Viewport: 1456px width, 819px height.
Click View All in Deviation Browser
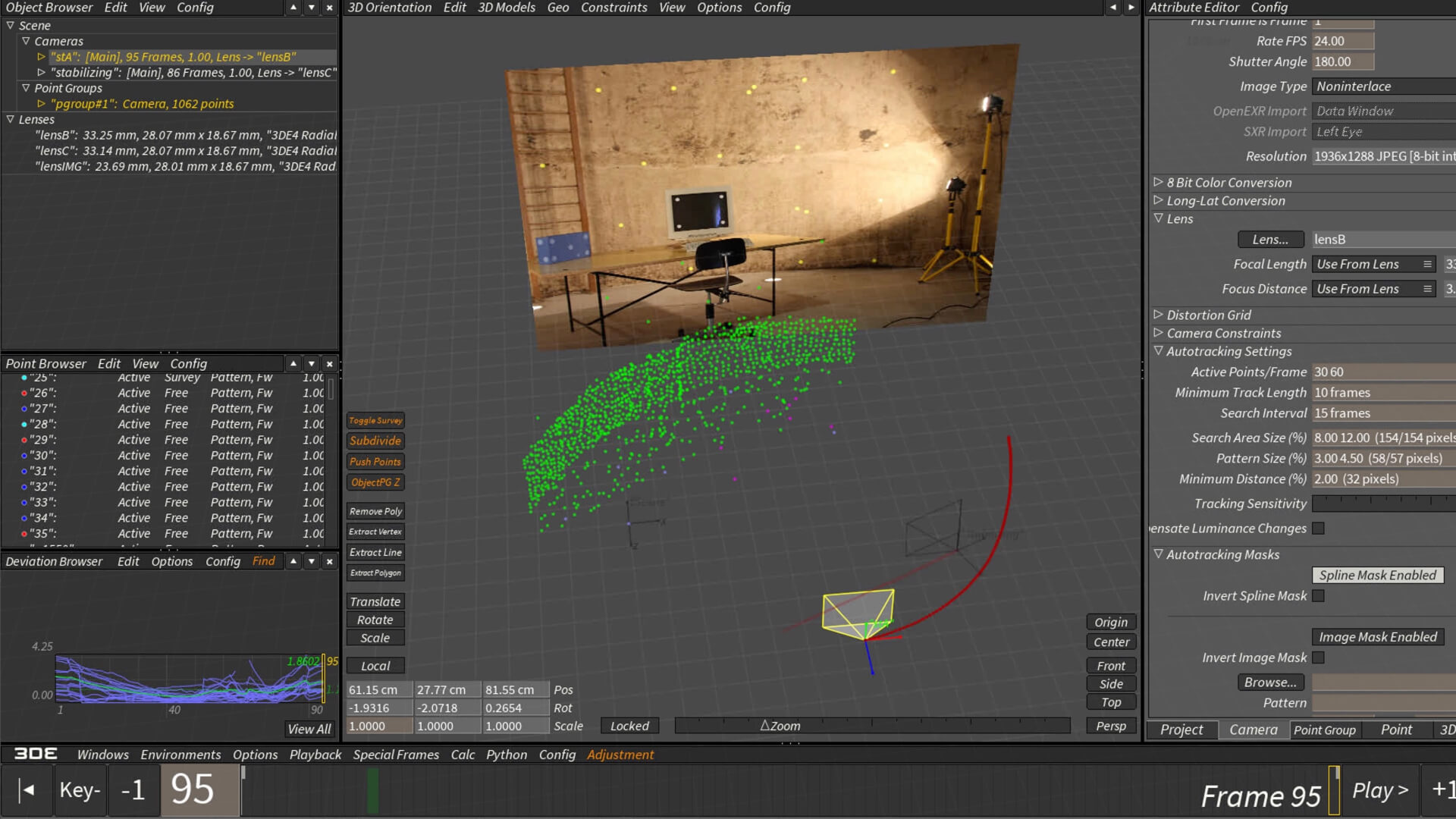(309, 729)
